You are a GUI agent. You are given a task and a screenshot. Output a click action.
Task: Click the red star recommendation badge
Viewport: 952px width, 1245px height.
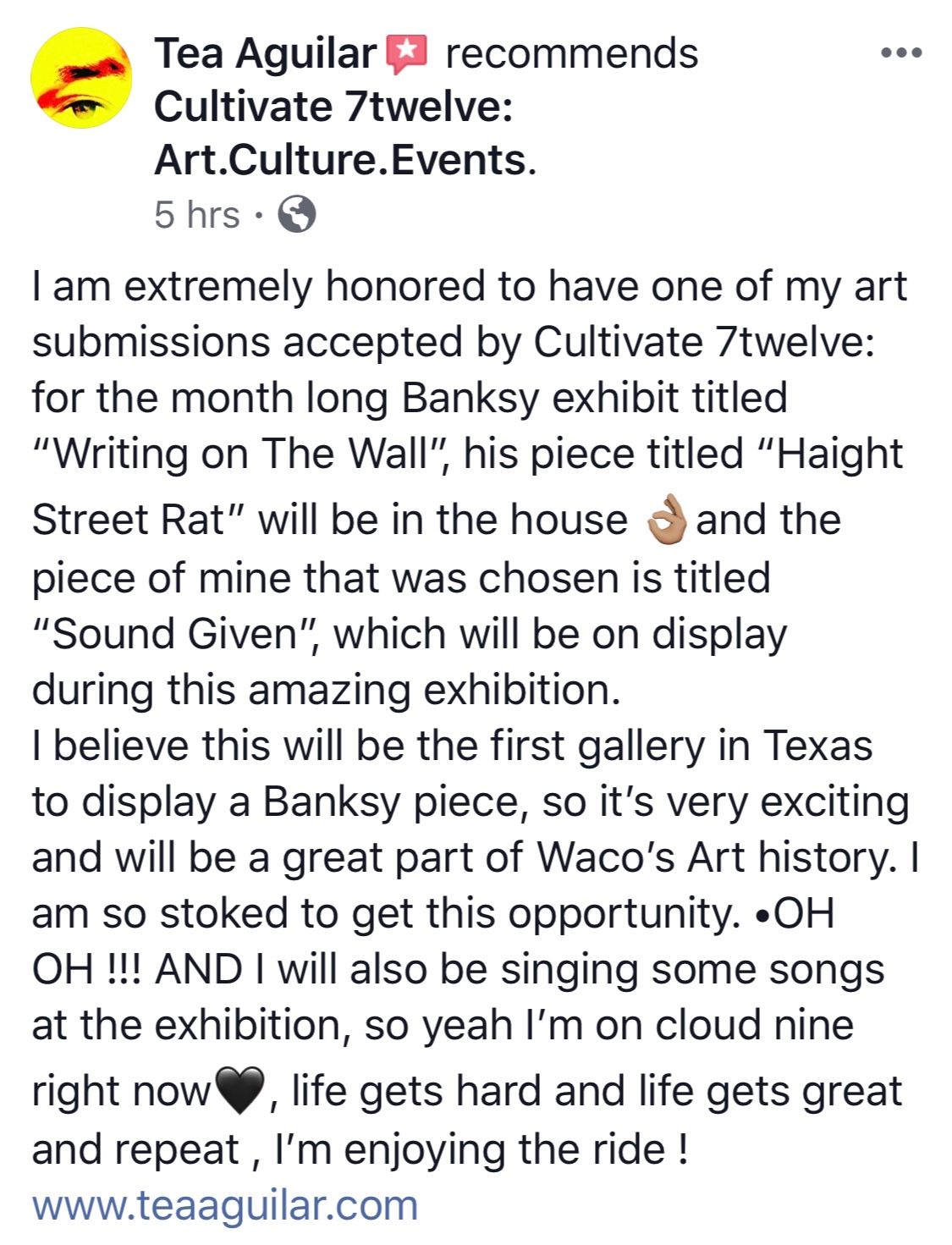tap(407, 54)
